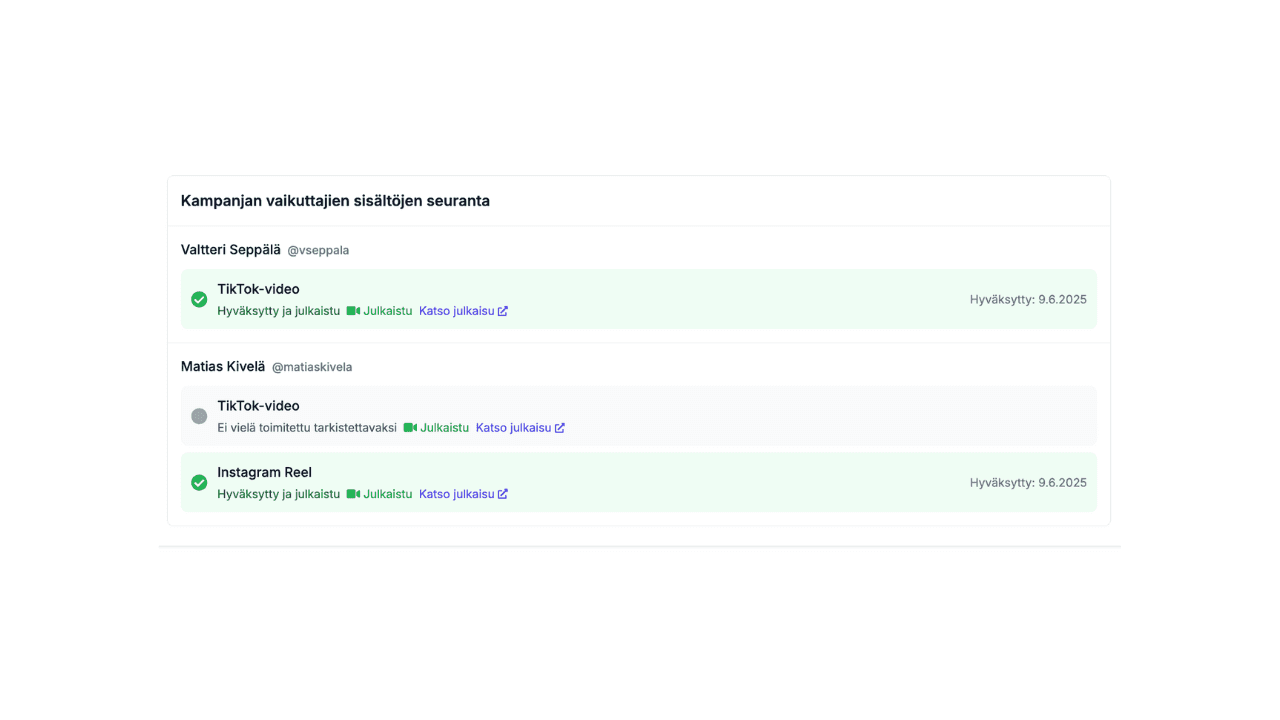This screenshot has width=1280, height=720.
Task: Click external-link icon in Matias's TikTok-video row
Action: point(560,427)
